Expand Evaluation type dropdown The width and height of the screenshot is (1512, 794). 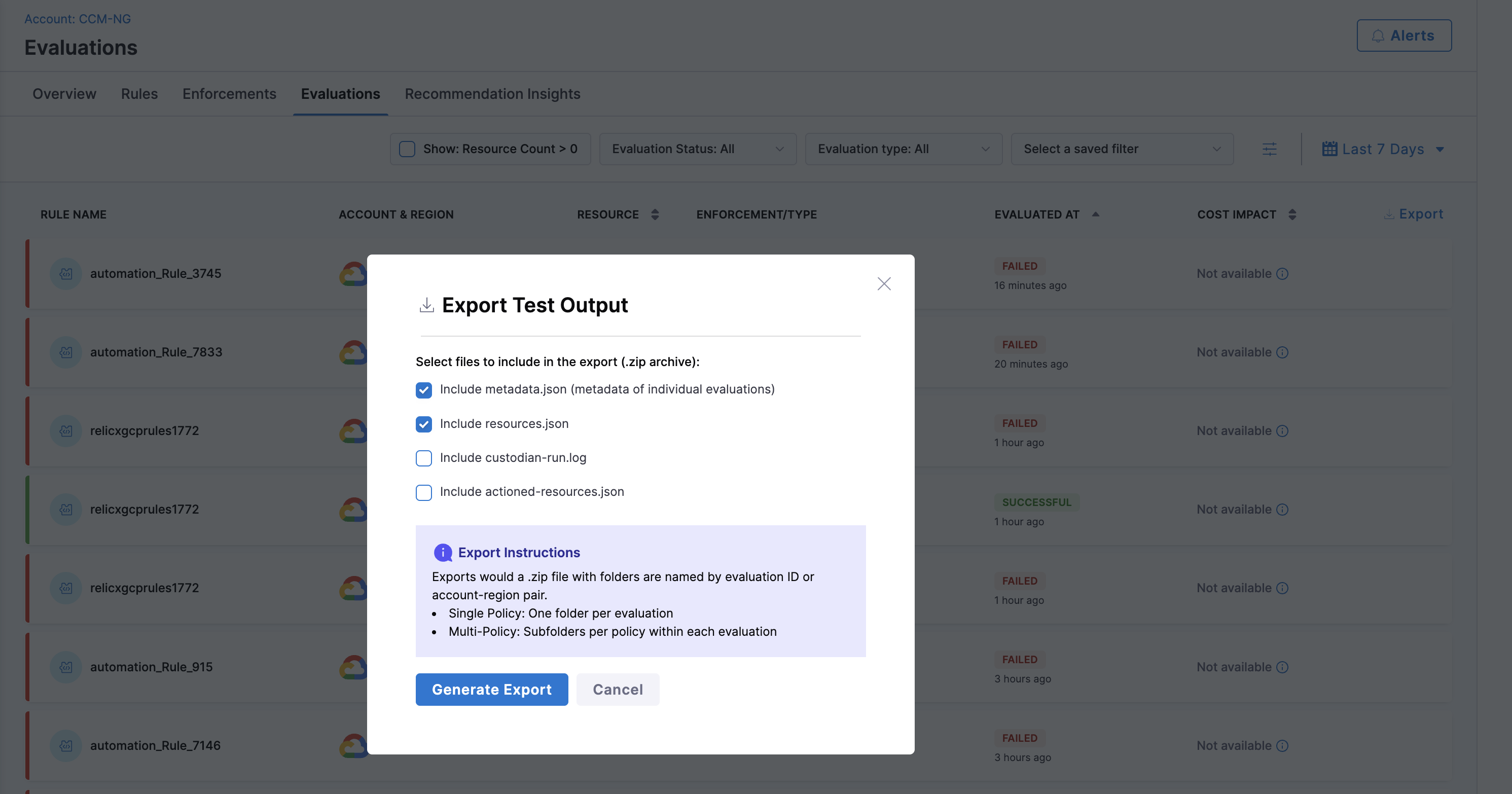(x=903, y=149)
